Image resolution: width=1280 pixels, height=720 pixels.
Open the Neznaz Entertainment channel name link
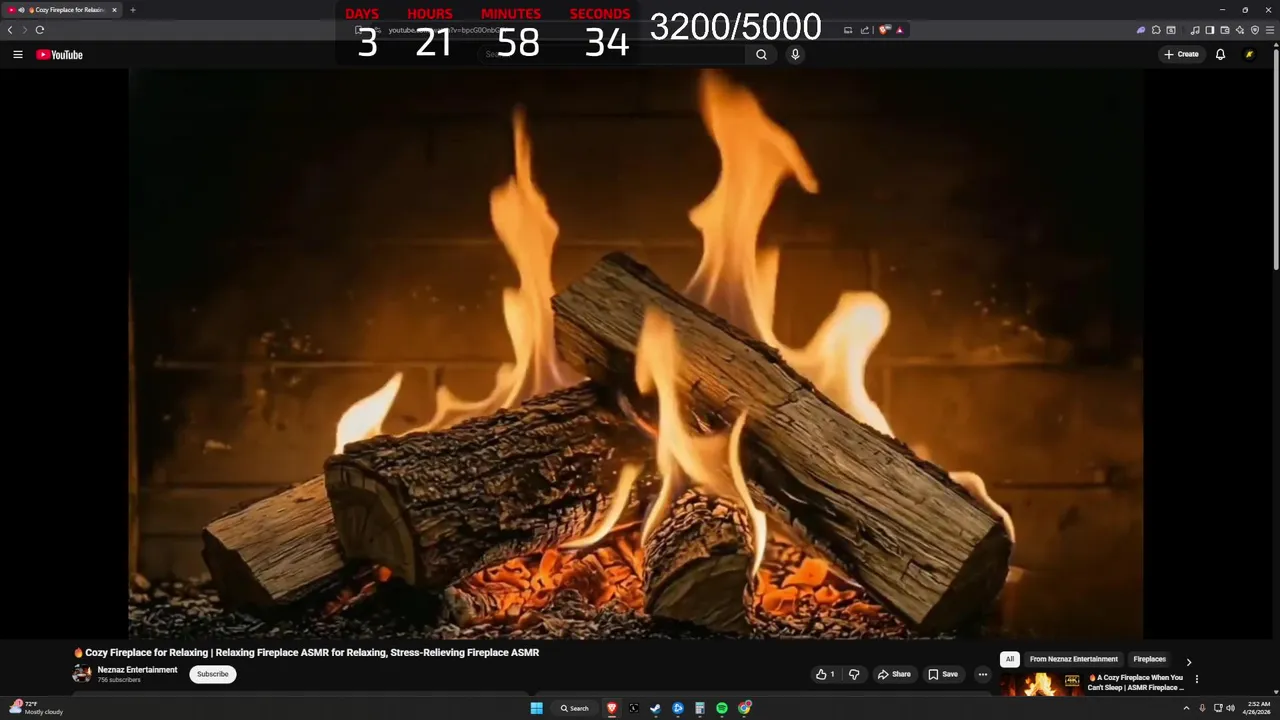[137, 670]
